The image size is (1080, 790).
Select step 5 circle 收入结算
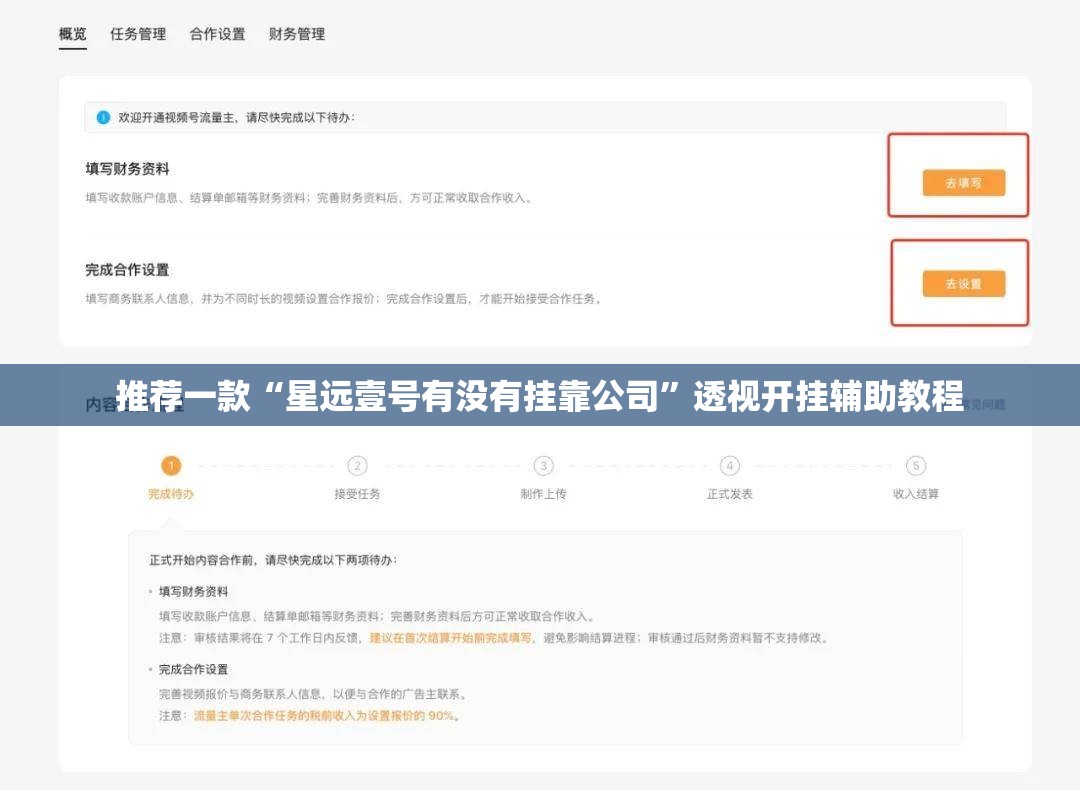915,466
